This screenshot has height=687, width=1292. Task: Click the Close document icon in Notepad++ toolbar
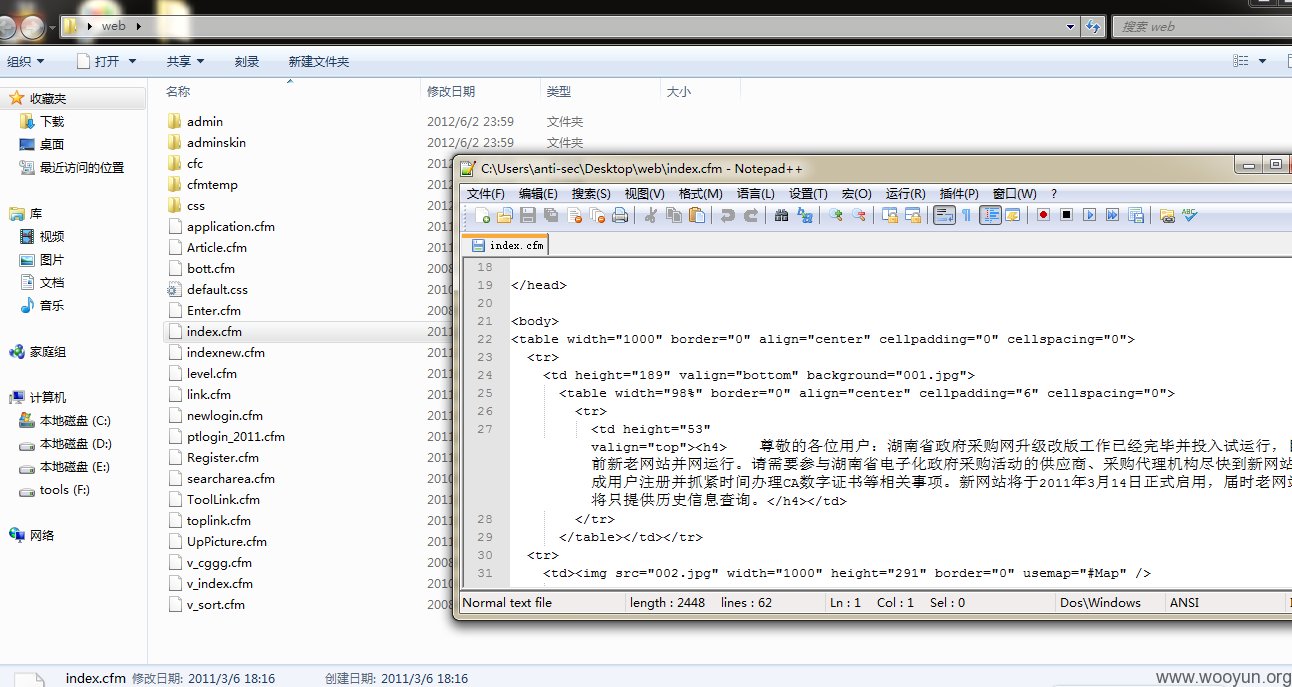click(x=574, y=215)
